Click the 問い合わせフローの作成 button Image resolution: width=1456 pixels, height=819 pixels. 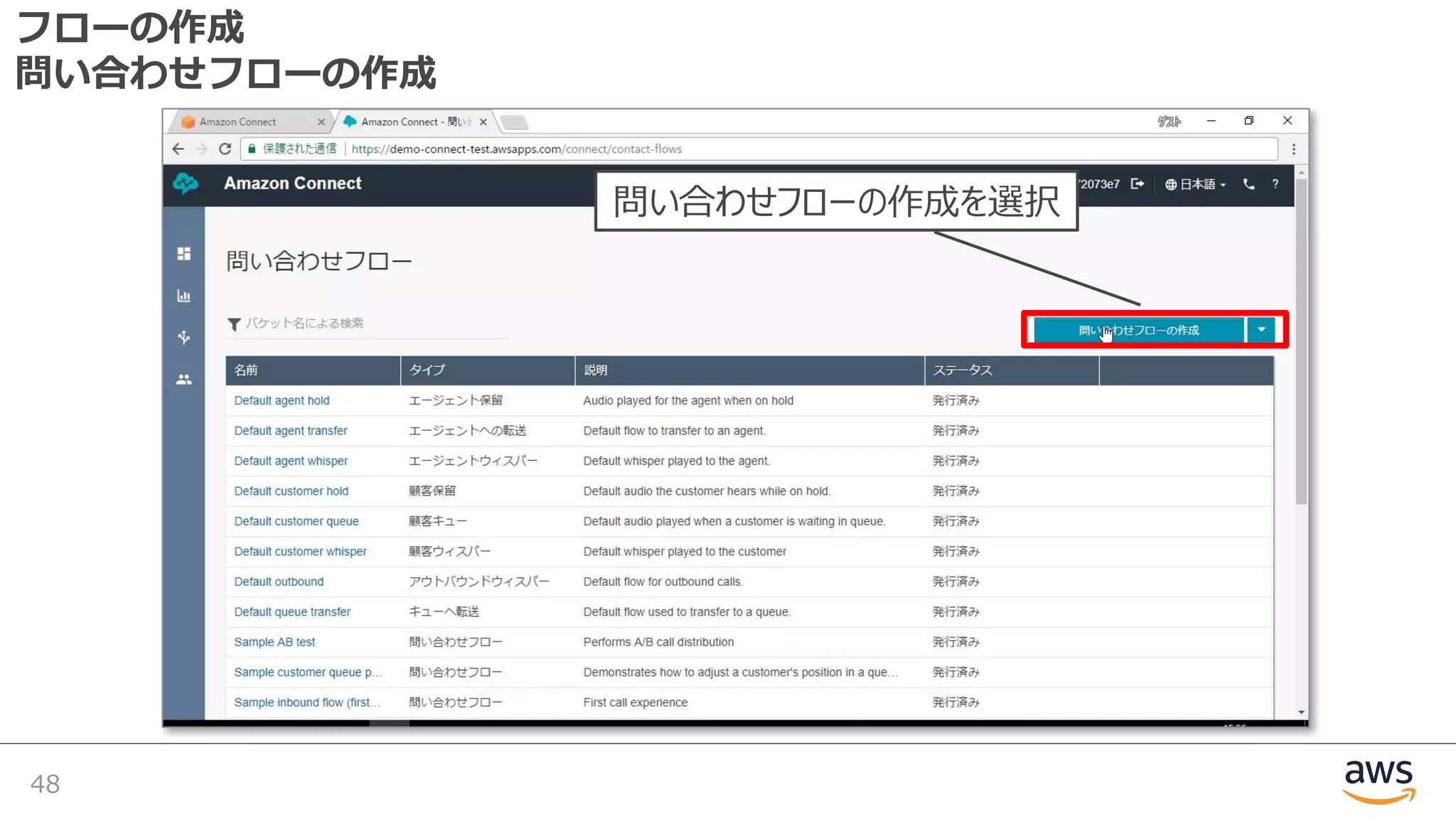click(1138, 330)
